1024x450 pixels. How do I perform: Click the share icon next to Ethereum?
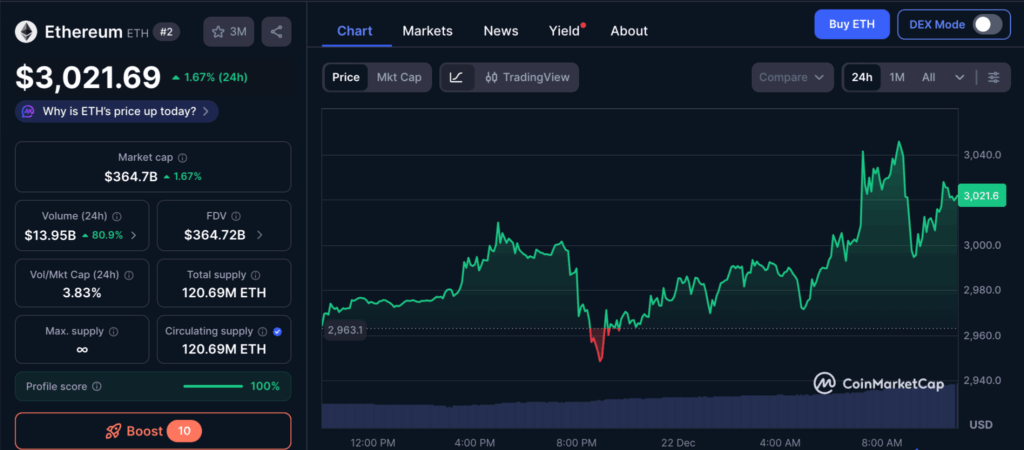click(276, 32)
